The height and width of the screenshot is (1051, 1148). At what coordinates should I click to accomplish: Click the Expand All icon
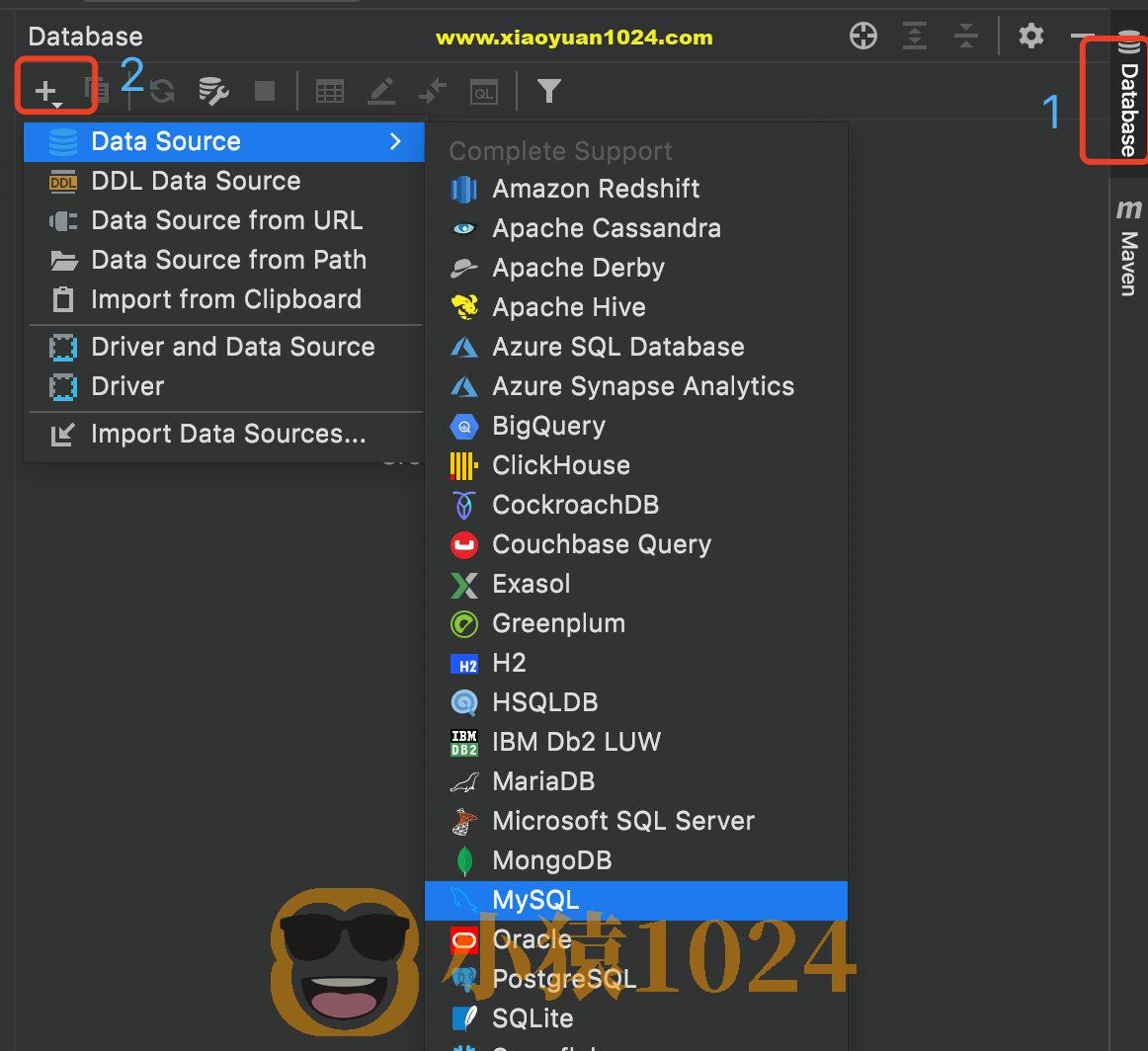[915, 37]
